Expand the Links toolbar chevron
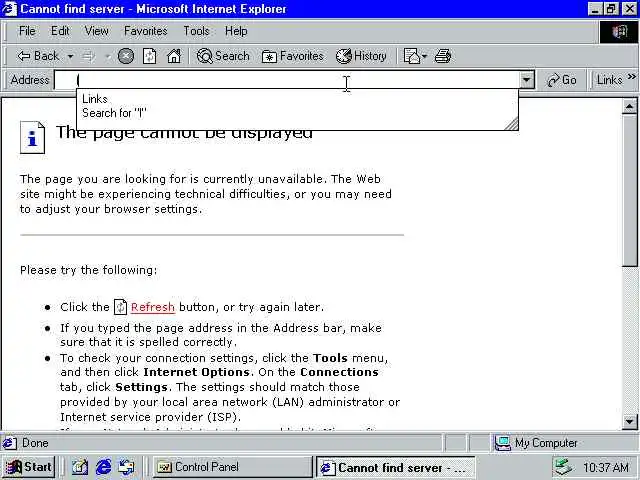640x480 pixels. tap(632, 76)
